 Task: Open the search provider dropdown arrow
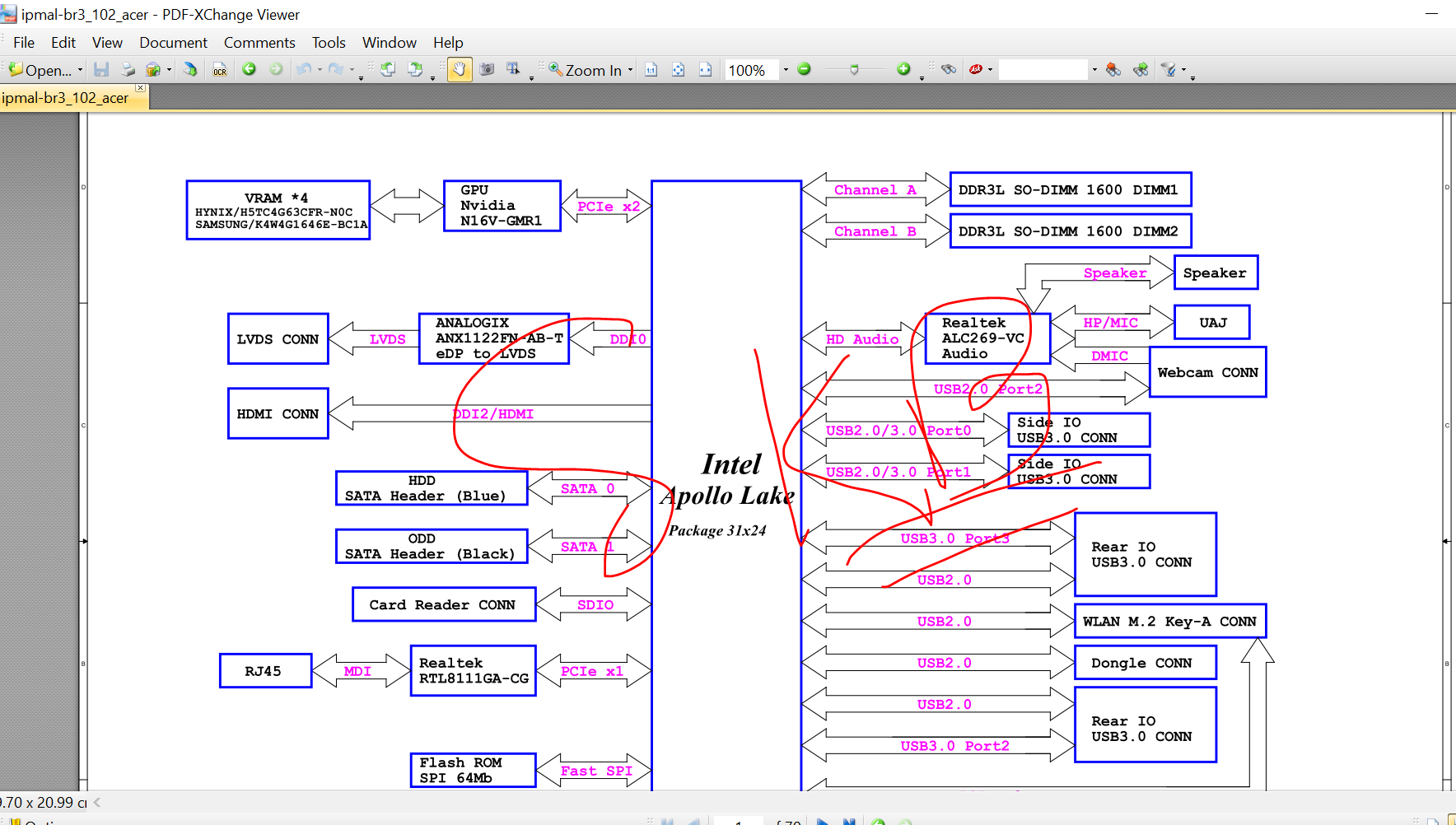990,70
